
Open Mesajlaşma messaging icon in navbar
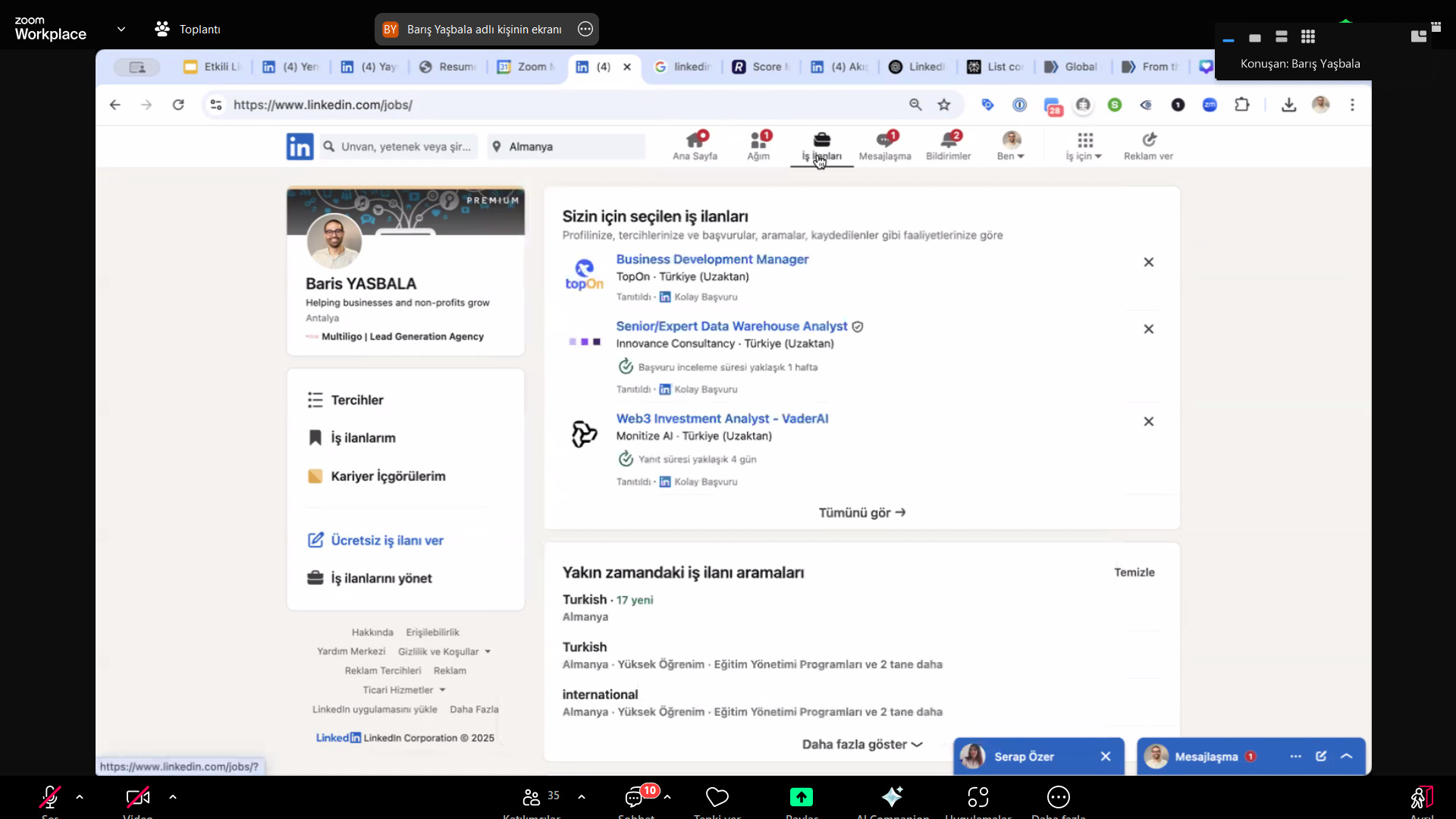click(884, 145)
